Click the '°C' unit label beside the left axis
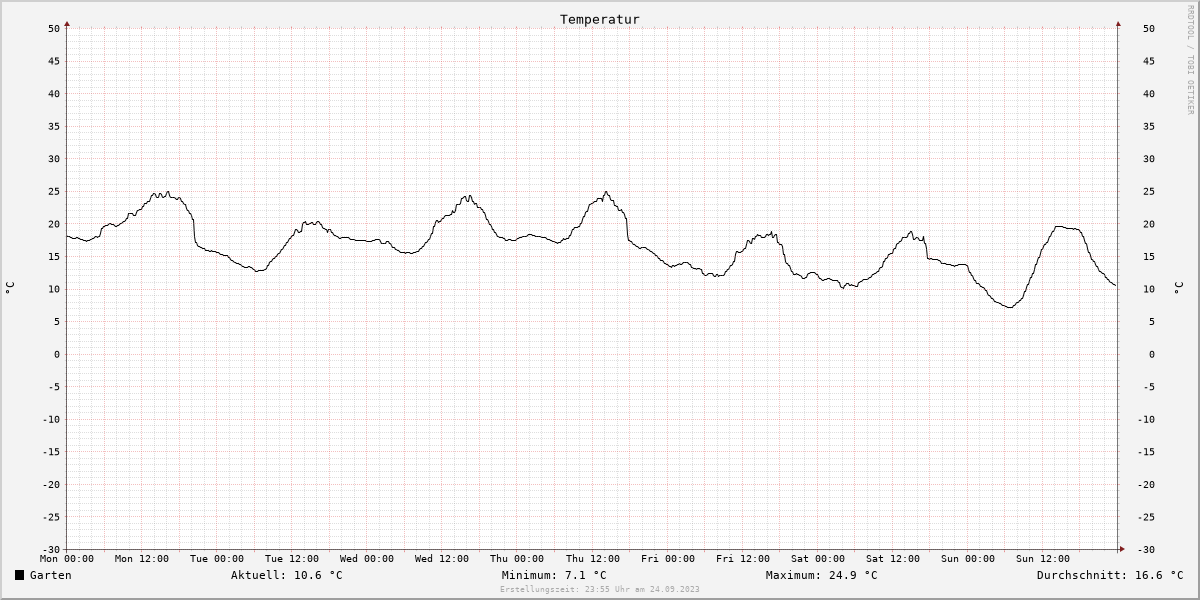 coord(10,288)
